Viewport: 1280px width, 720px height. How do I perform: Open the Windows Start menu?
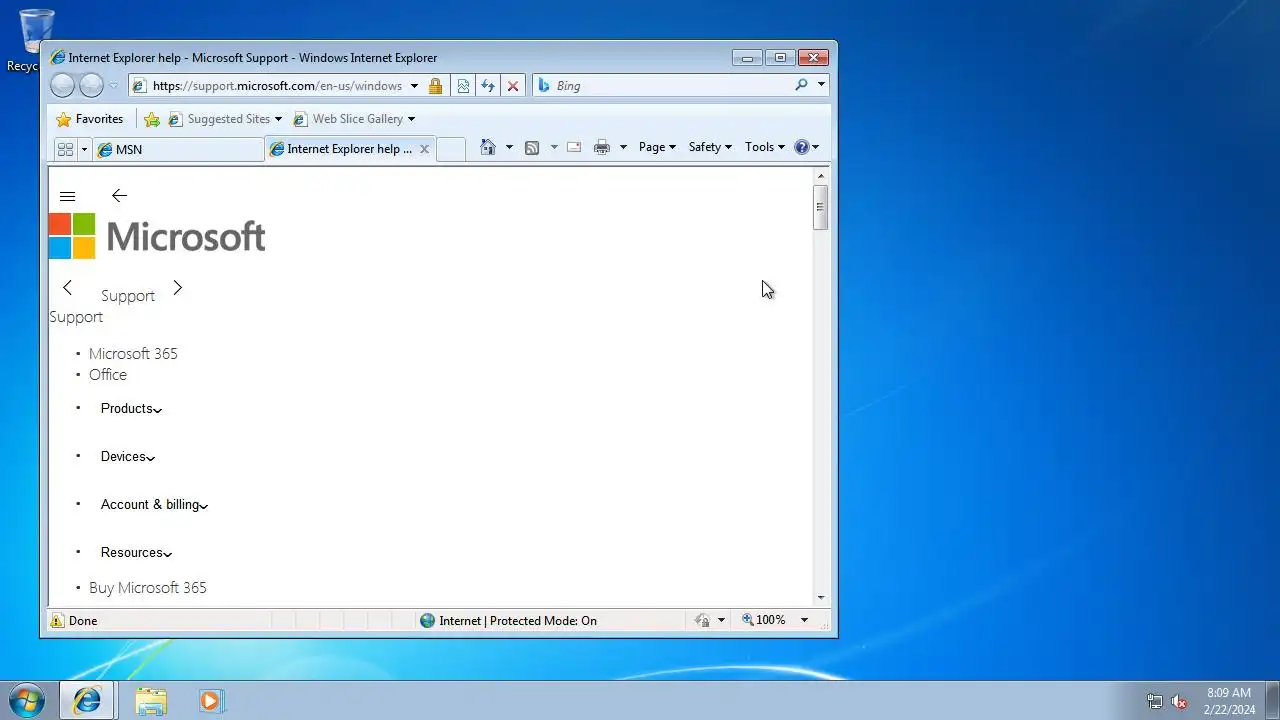tap(27, 700)
